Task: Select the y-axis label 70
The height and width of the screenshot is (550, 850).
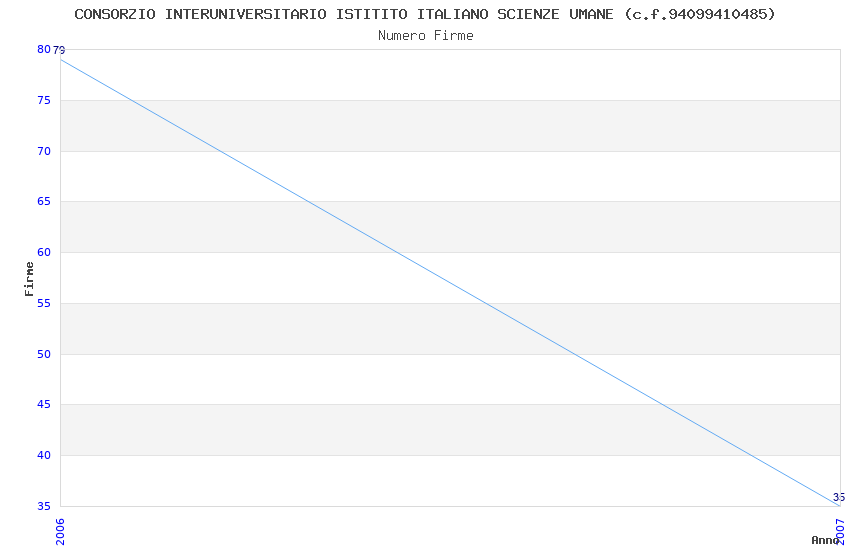Action: [44, 151]
